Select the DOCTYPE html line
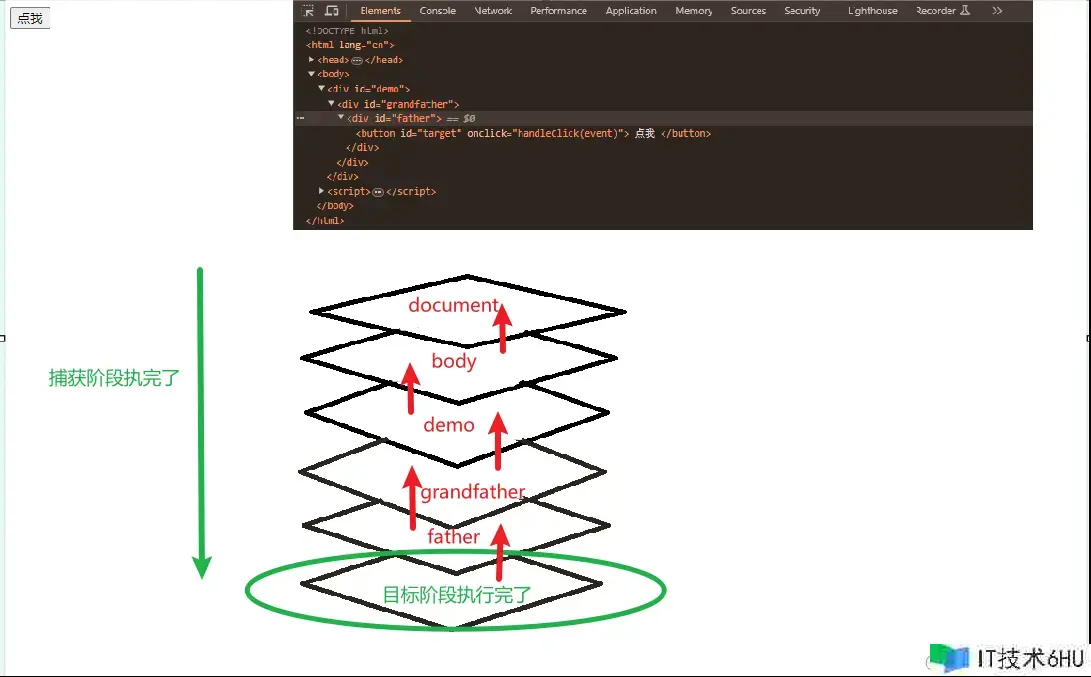 (347, 31)
